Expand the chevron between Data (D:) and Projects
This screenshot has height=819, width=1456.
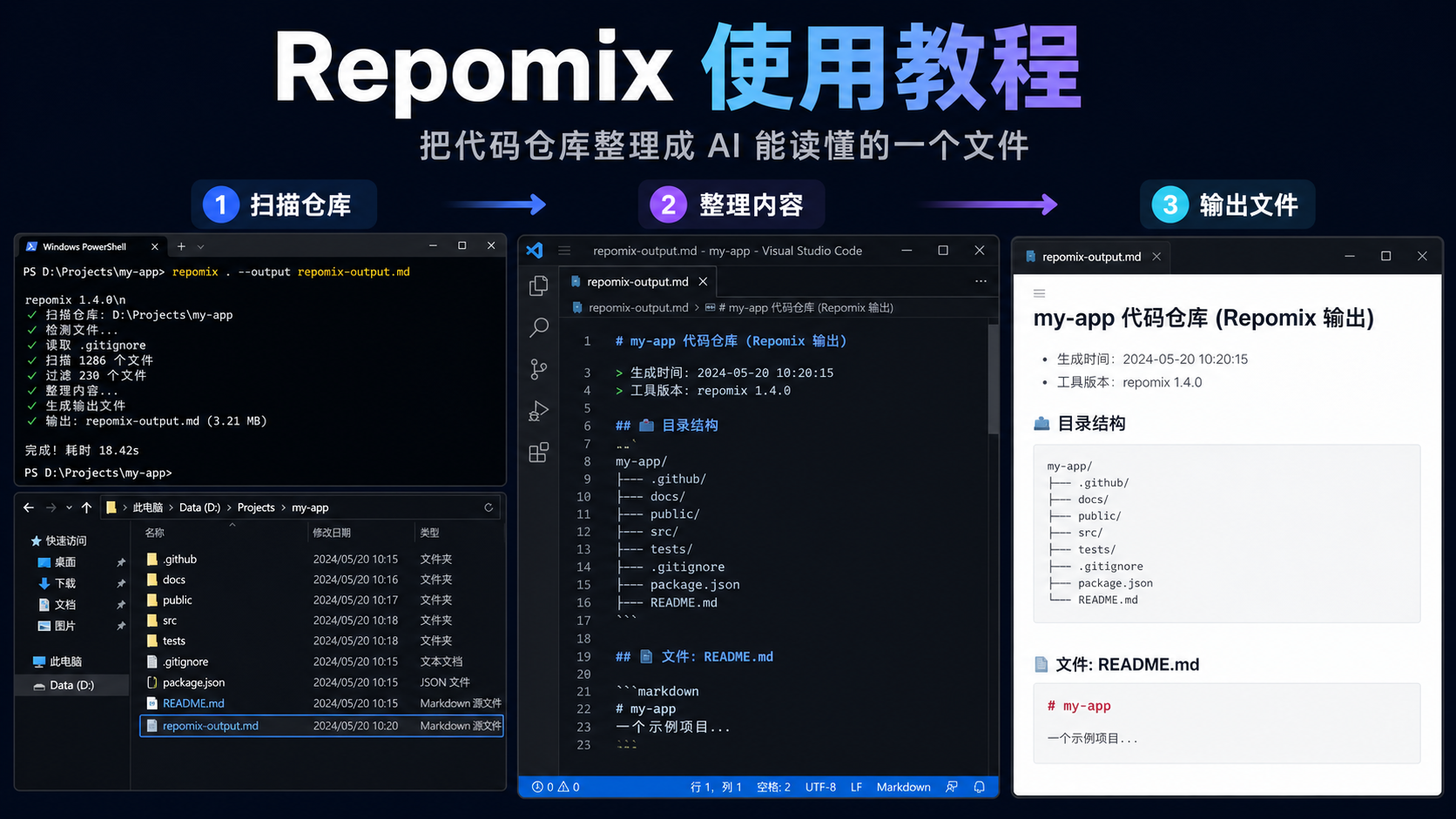click(x=229, y=507)
